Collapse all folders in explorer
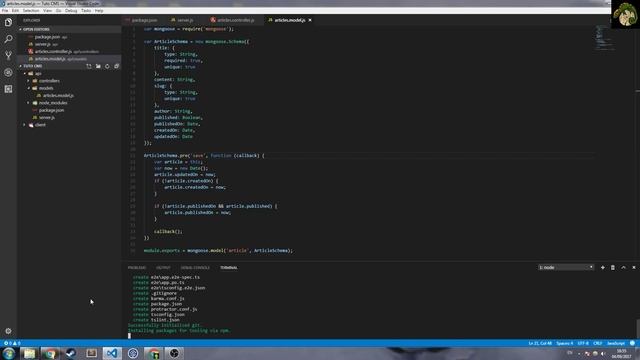This screenshot has height=360, width=640. coord(116,66)
